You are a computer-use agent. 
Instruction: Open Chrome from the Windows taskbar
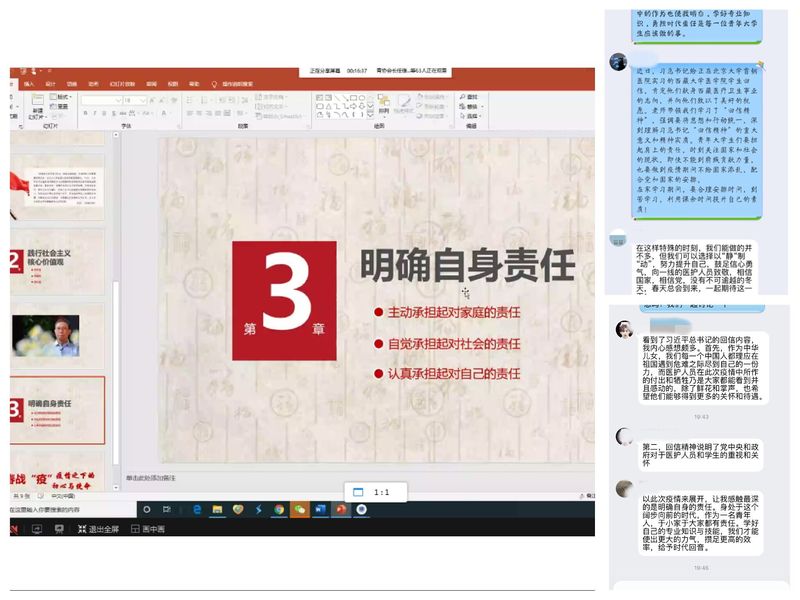[278, 509]
